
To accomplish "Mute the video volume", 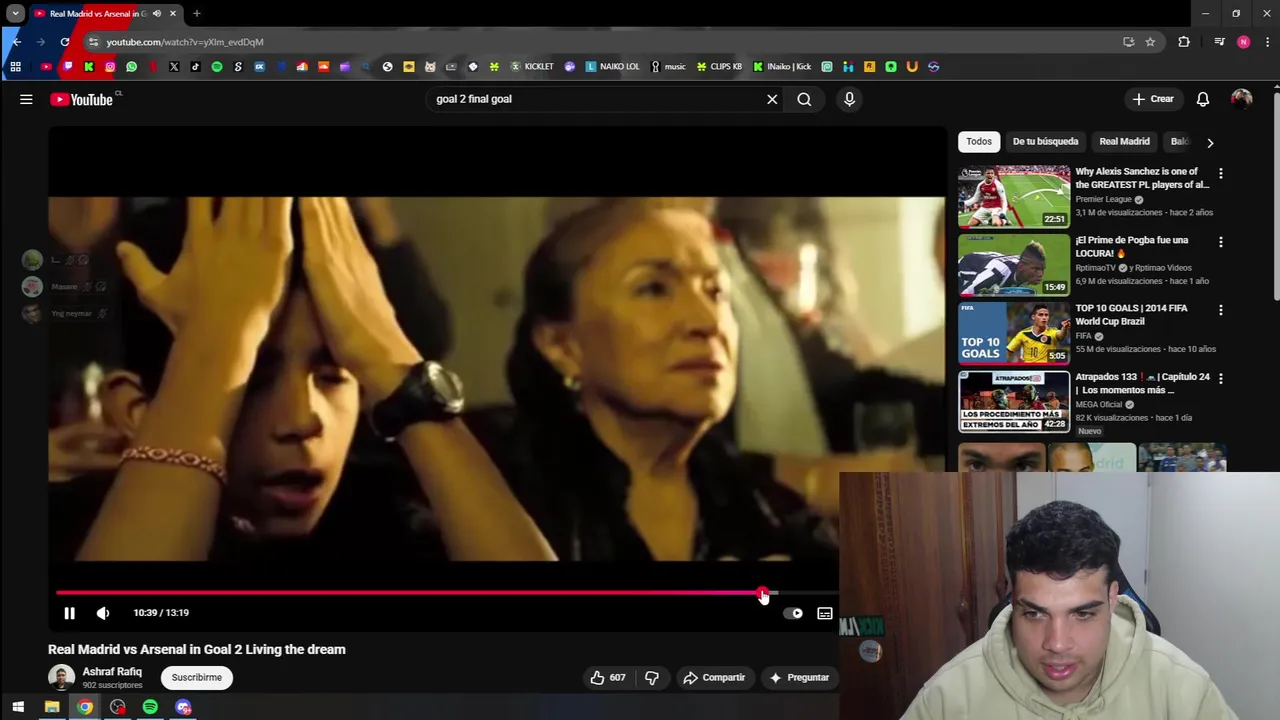I will [x=103, y=613].
